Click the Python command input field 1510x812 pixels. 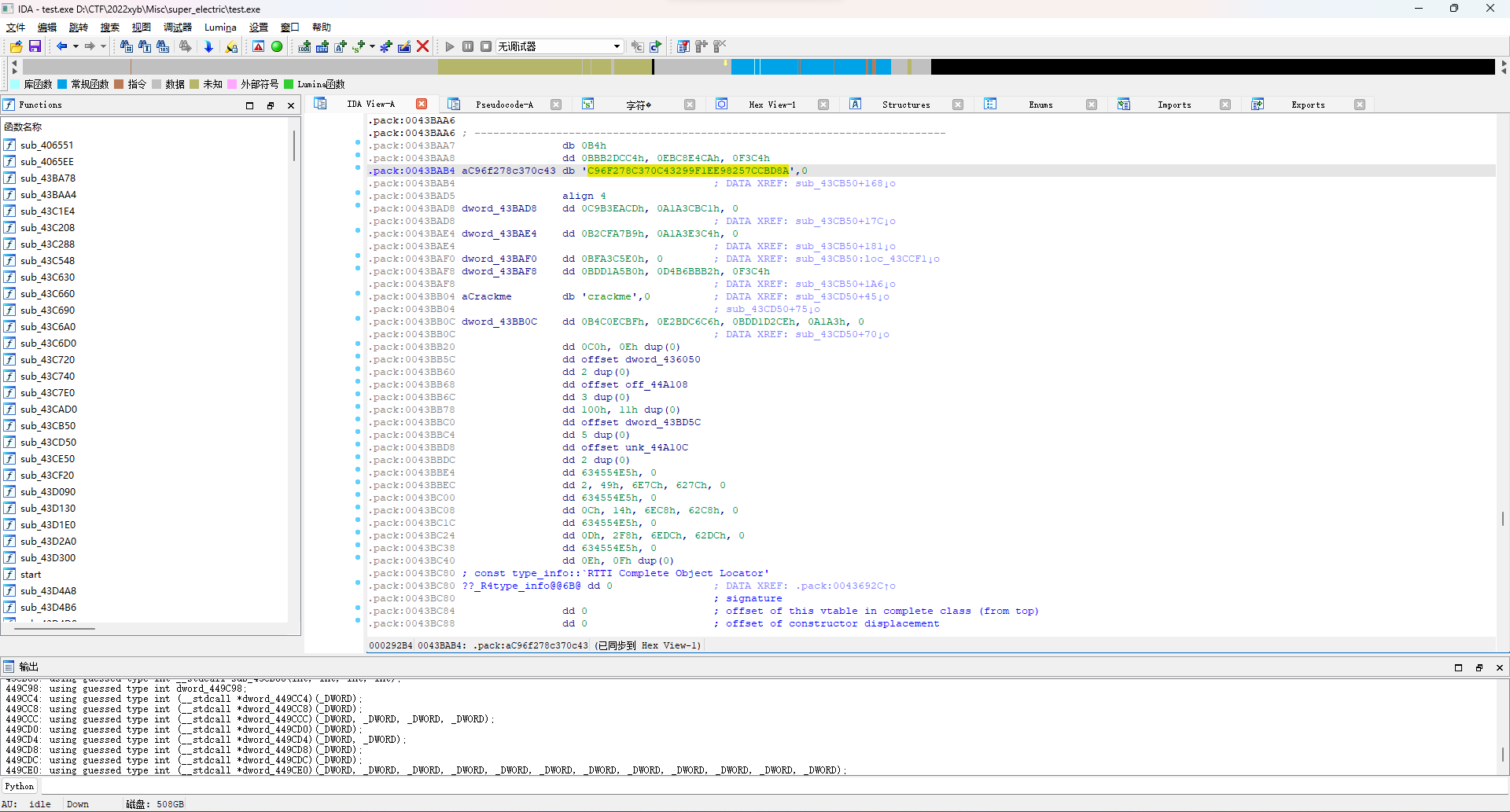click(774, 786)
